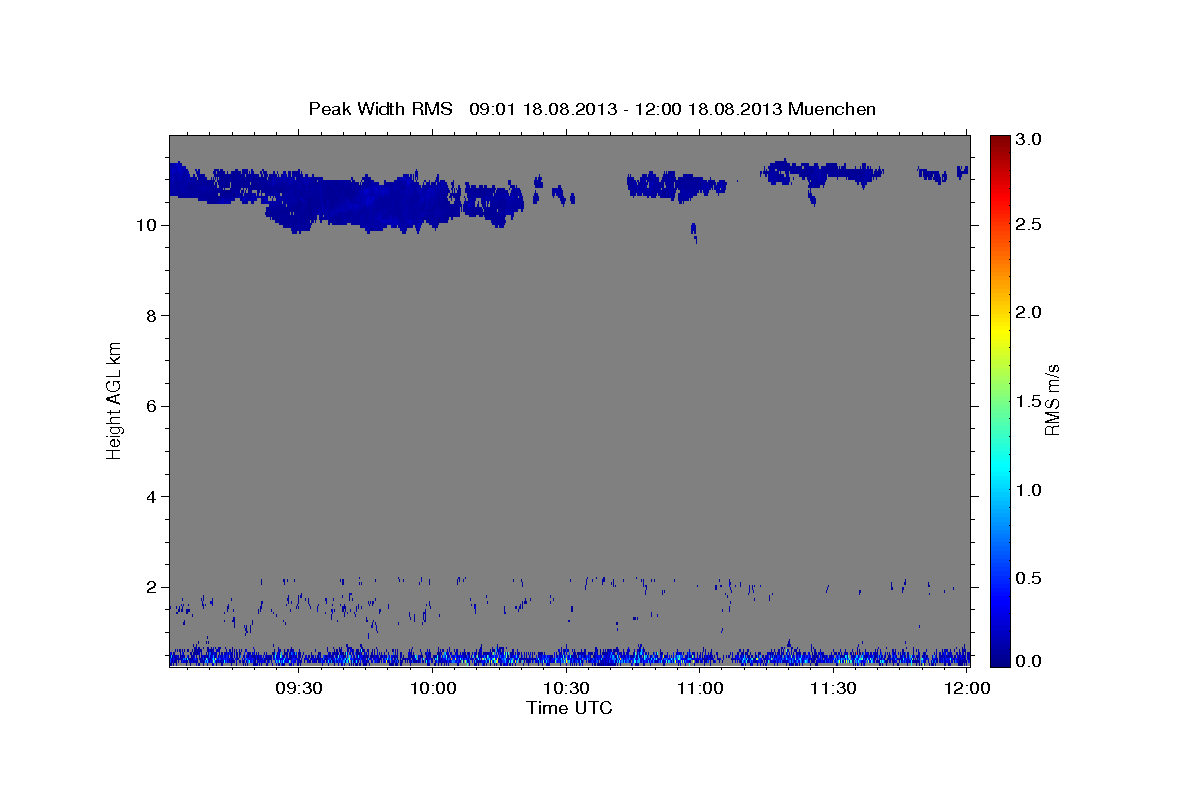Screen dimensions: 1200x800
Task: Click the colorbar label '0.0'
Action: 1029,661
